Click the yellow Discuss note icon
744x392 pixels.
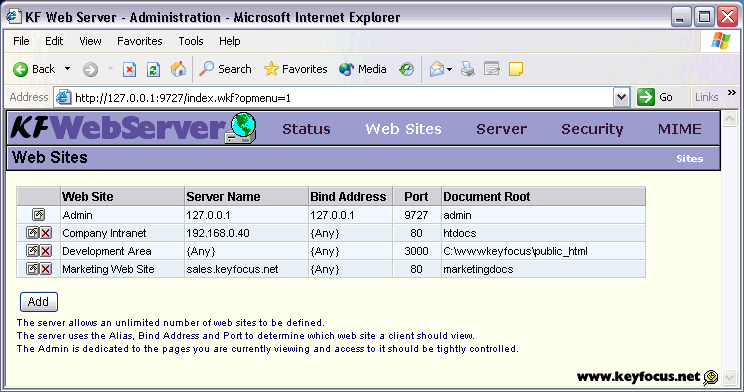click(516, 69)
